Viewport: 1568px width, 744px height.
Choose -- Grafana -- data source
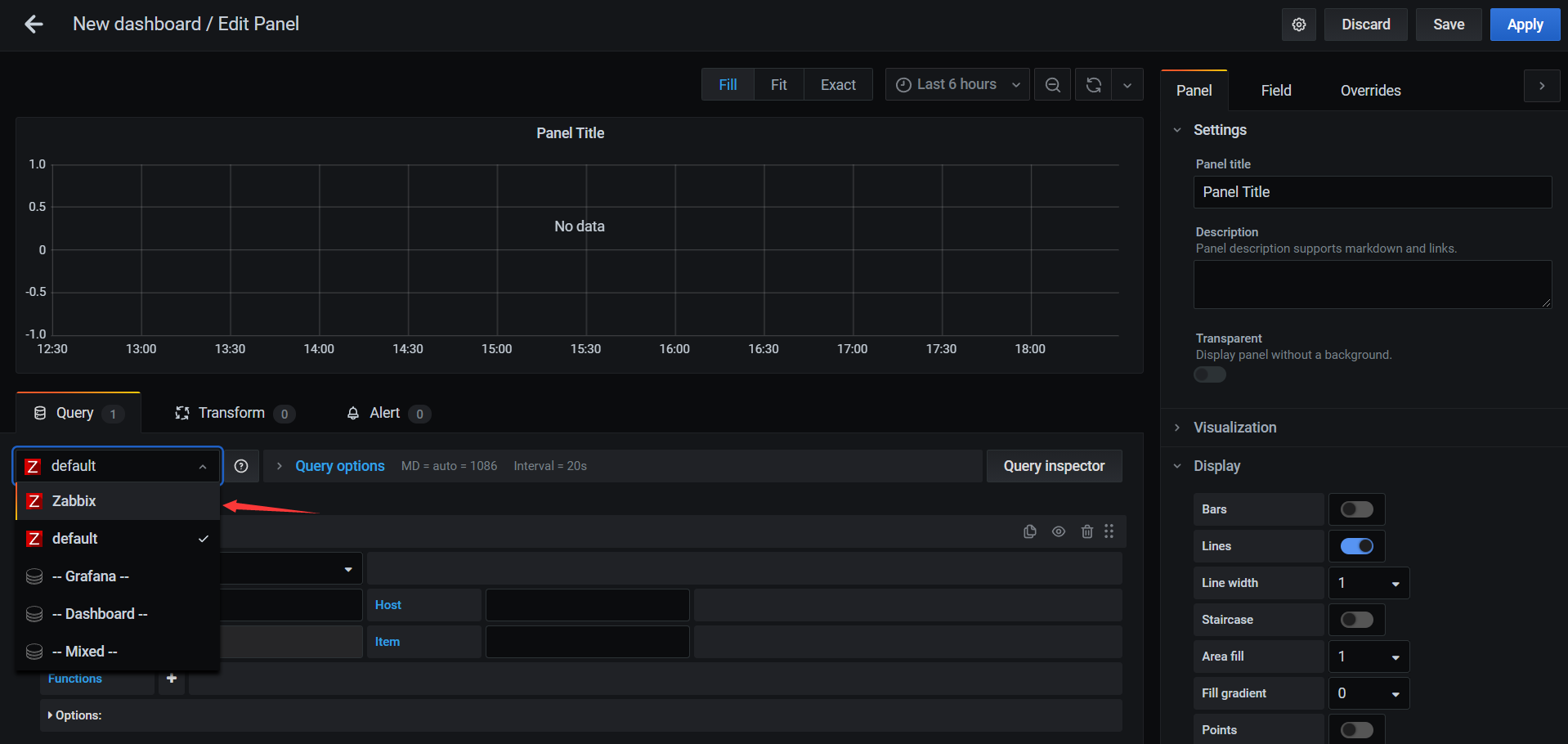119,576
